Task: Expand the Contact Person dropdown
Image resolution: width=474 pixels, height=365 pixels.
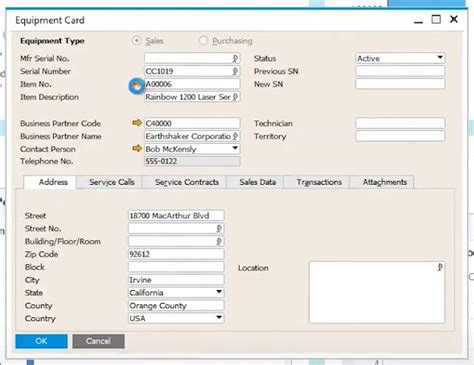Action: [235, 148]
